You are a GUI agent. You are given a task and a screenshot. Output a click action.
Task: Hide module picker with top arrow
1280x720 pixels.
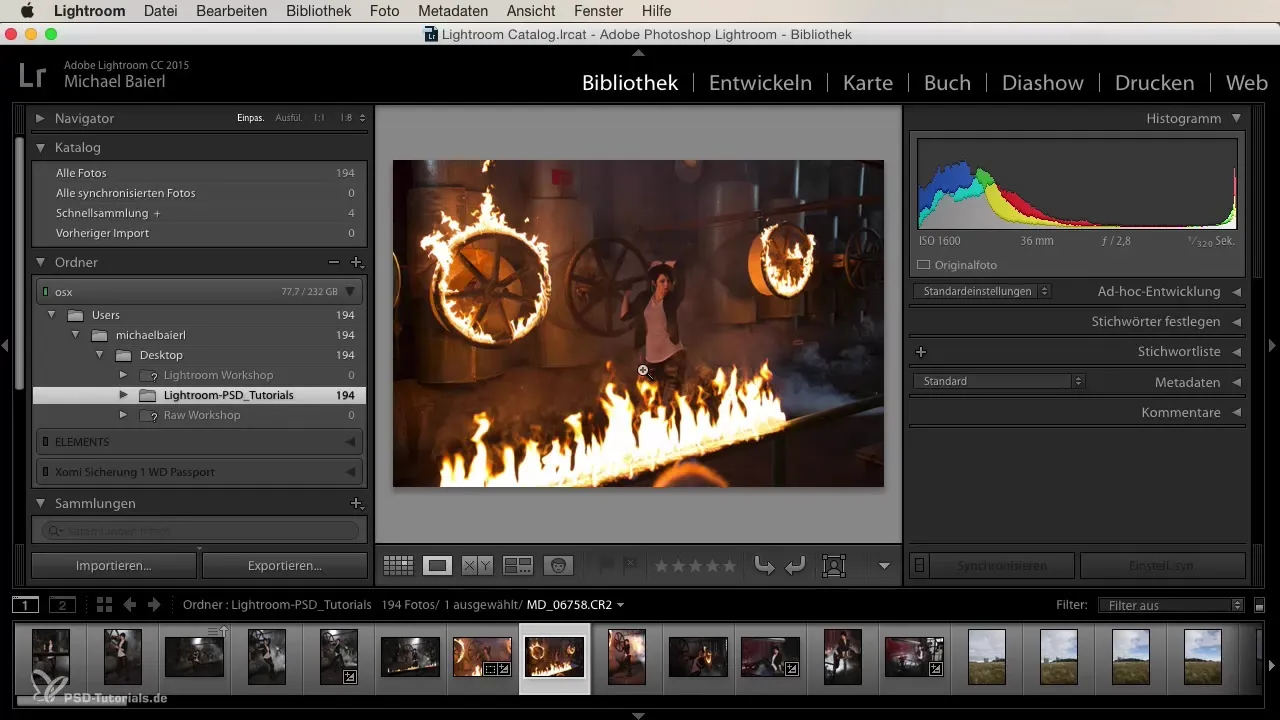[639, 51]
